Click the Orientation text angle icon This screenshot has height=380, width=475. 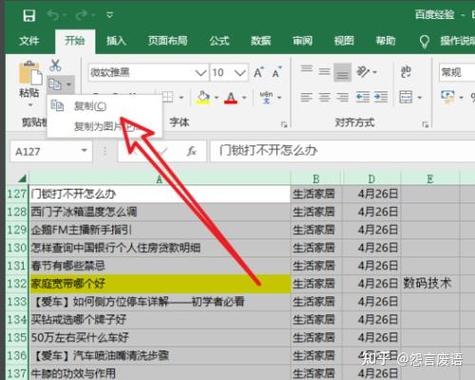pyautogui.click(x=364, y=71)
